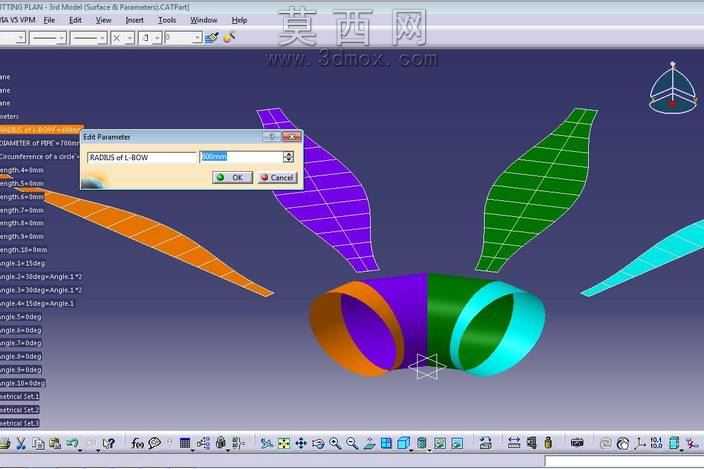Screen dimensions: 704x469
Task: Click the Graphic Properties Wizard icon
Action: pyautogui.click(x=229, y=38)
